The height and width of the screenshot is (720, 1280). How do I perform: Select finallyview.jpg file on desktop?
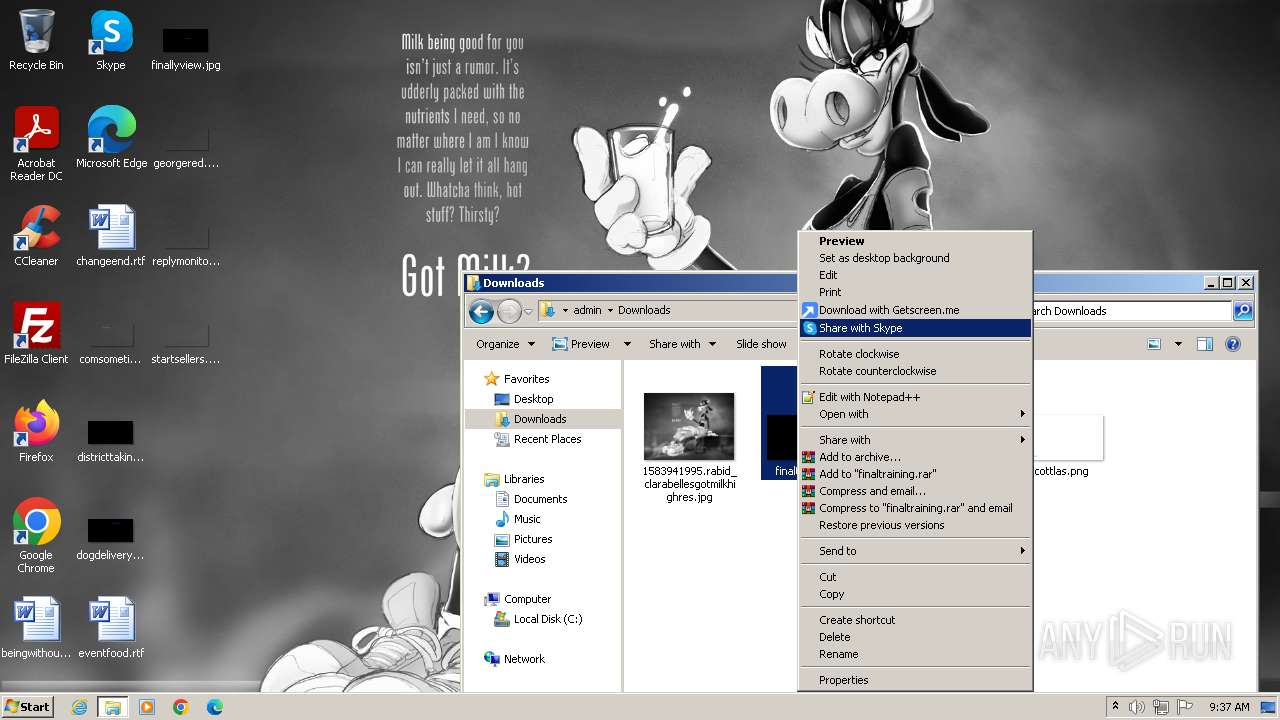pos(185,48)
